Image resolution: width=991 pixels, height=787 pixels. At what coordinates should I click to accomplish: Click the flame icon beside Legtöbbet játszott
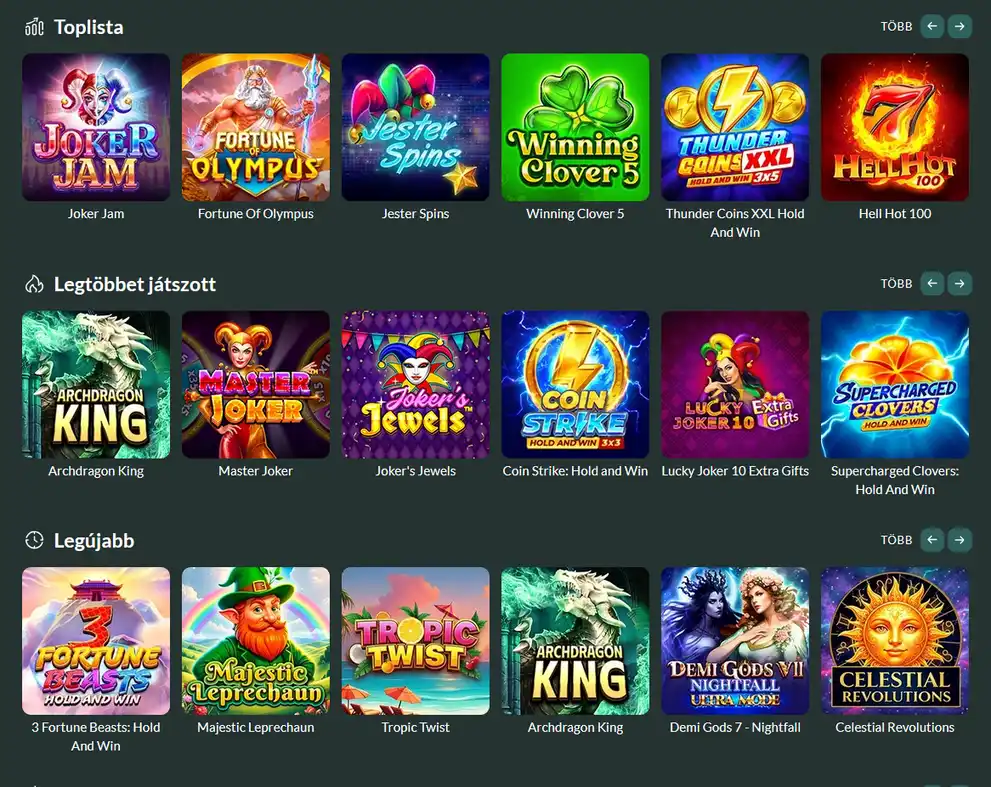tap(34, 284)
